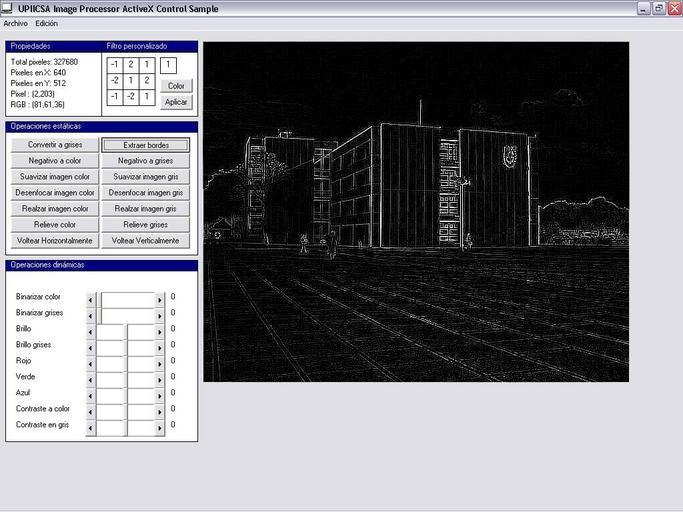Image resolution: width=683 pixels, height=512 pixels.
Task: Click left arrow of Brillo grises slider
Action: click(91, 348)
